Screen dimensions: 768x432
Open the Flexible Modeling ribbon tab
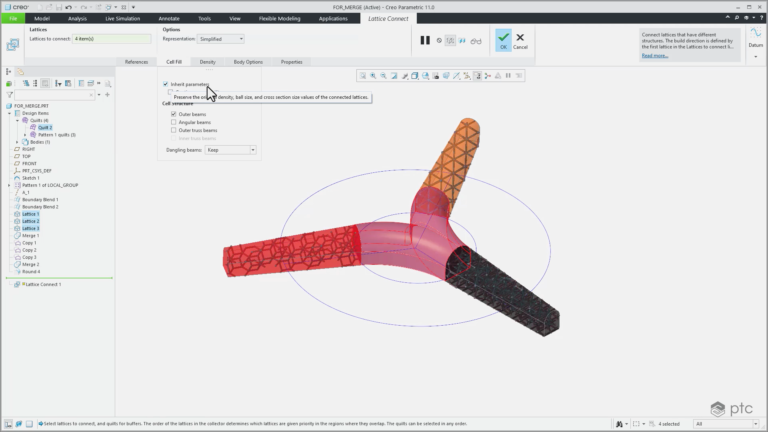pos(279,19)
